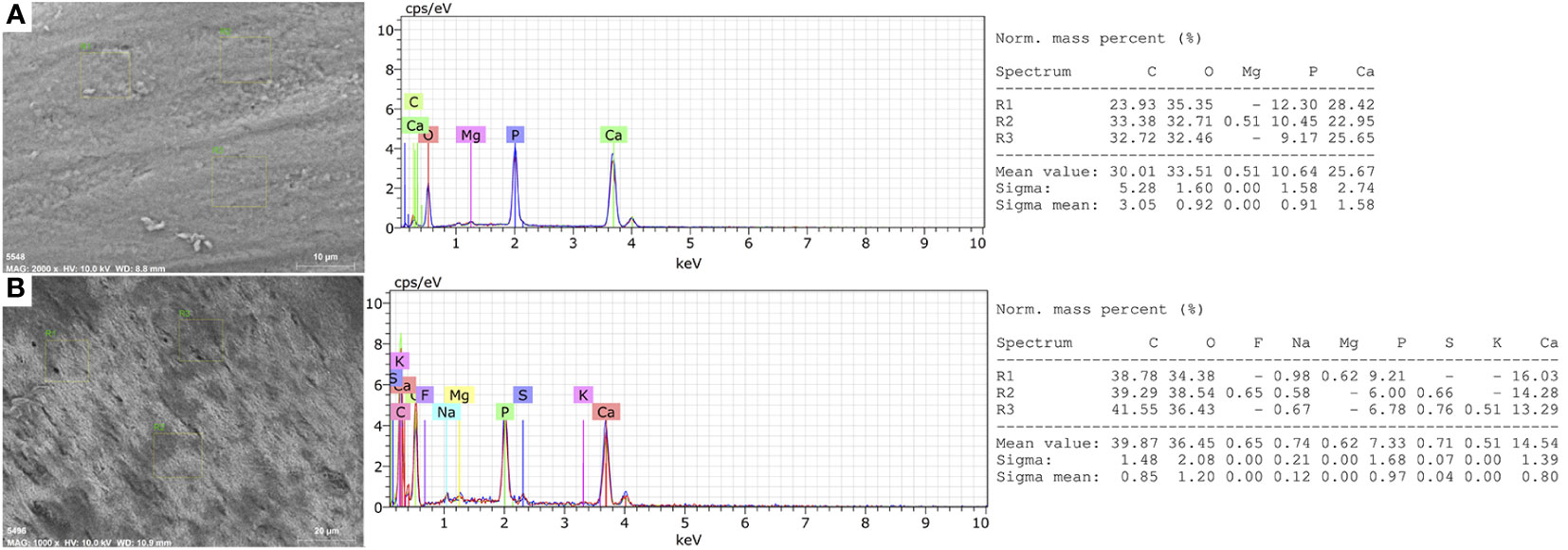Viewport: 1568px width, 550px height.
Task: Click the calcium value 14.28 in table B
Action: tap(1535, 393)
